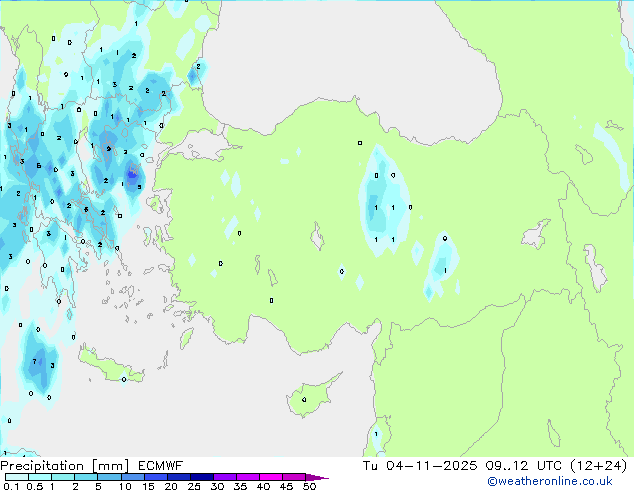The width and height of the screenshot is (634, 490).
Task: Click the '30' legend scale label
Action: (x=217, y=486)
